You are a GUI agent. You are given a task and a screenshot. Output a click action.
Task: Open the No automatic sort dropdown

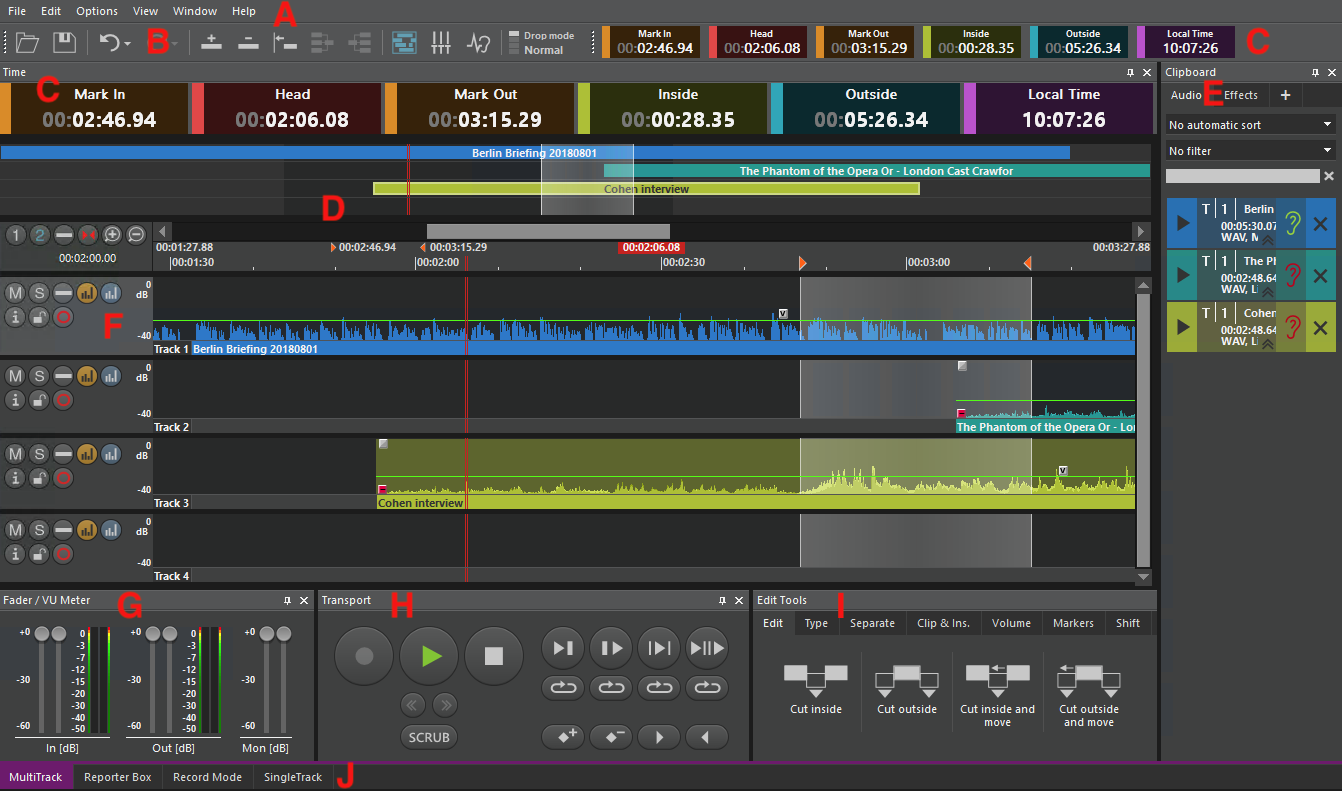pos(1249,124)
